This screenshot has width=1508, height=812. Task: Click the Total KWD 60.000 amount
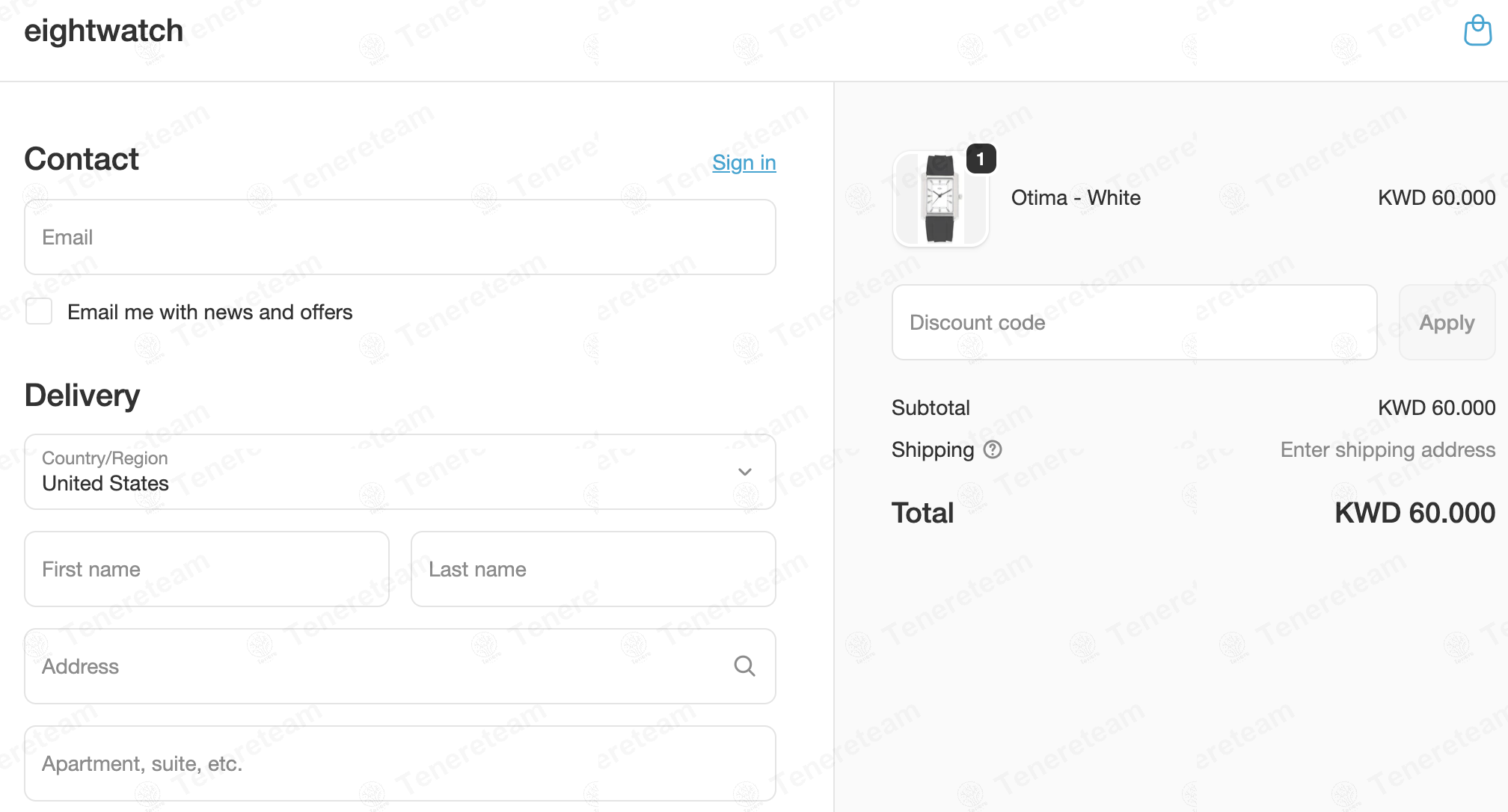click(x=1414, y=513)
